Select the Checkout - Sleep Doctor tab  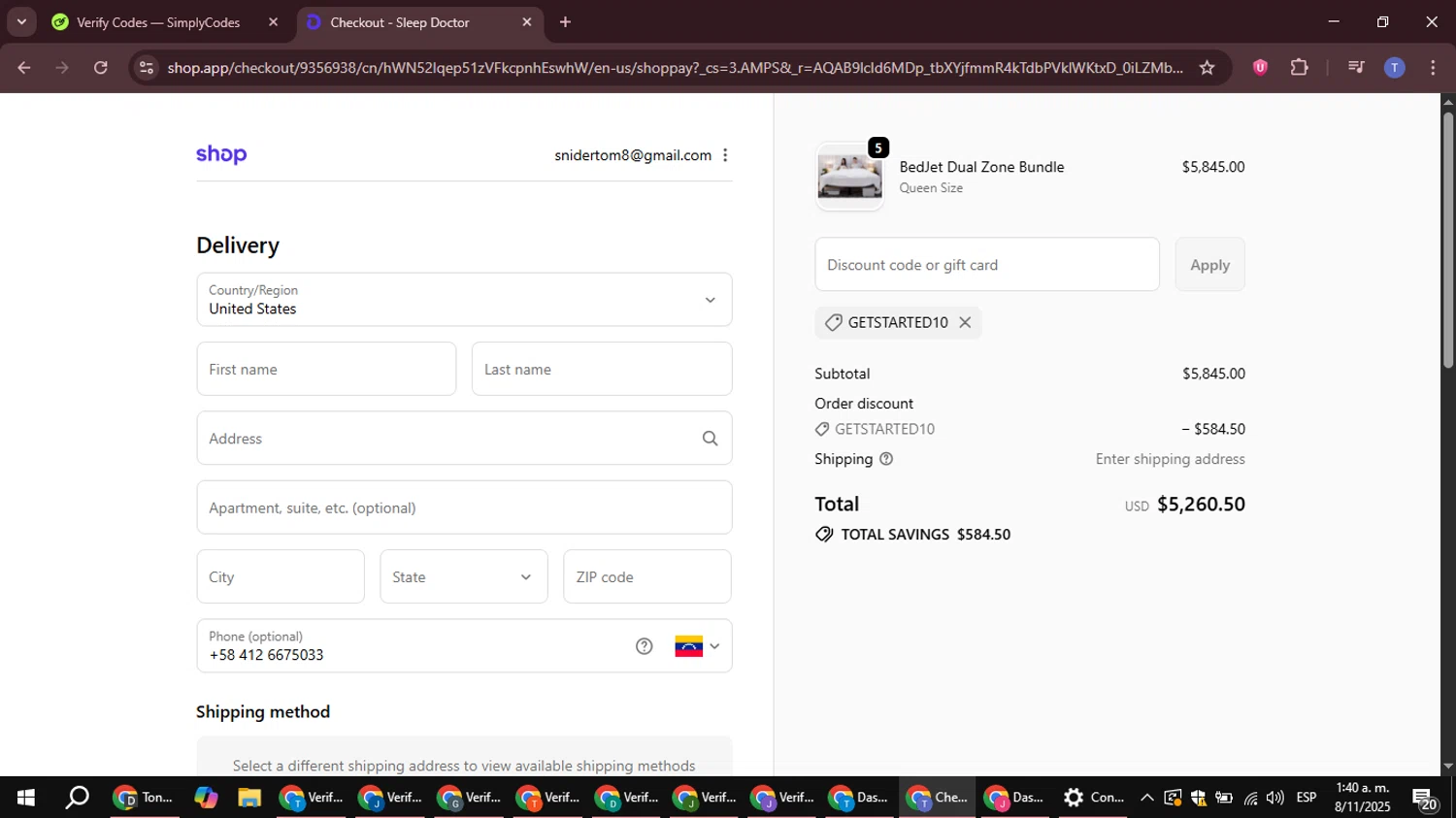point(400,22)
